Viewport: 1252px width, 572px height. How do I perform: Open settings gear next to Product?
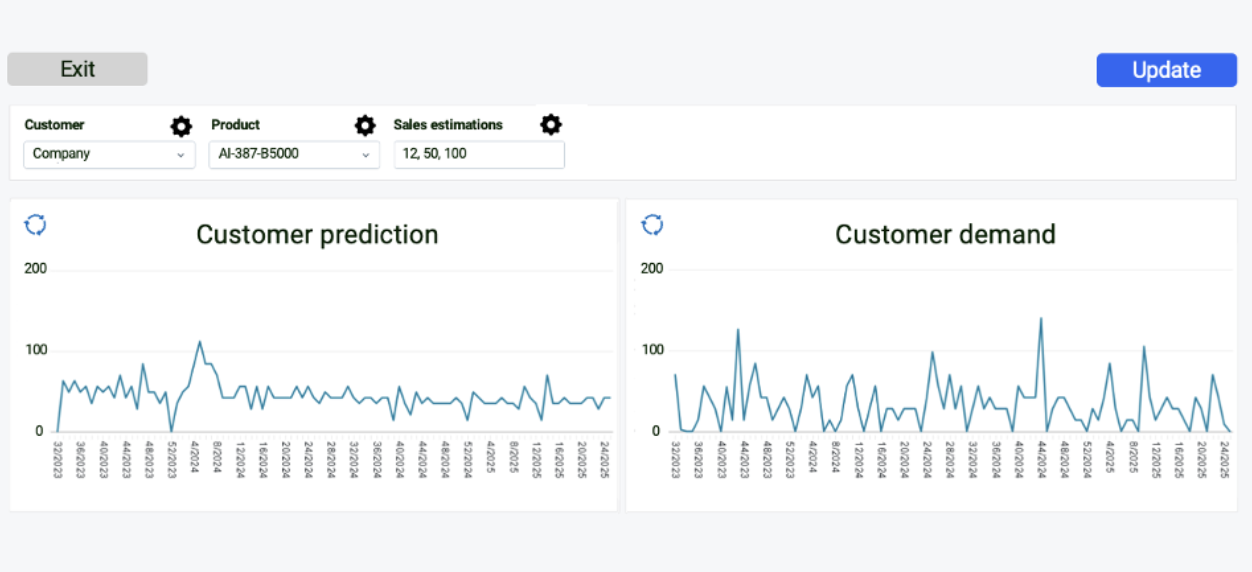(365, 126)
